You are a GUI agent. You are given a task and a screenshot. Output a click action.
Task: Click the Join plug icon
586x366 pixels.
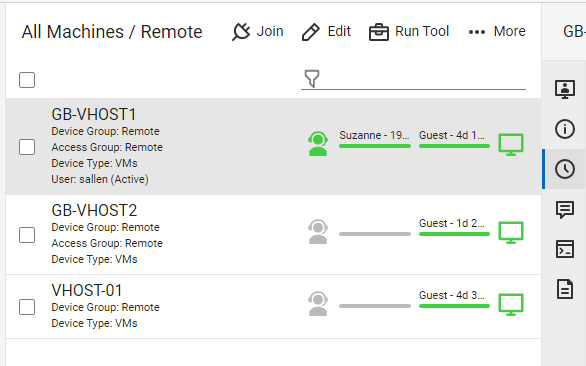coord(241,31)
